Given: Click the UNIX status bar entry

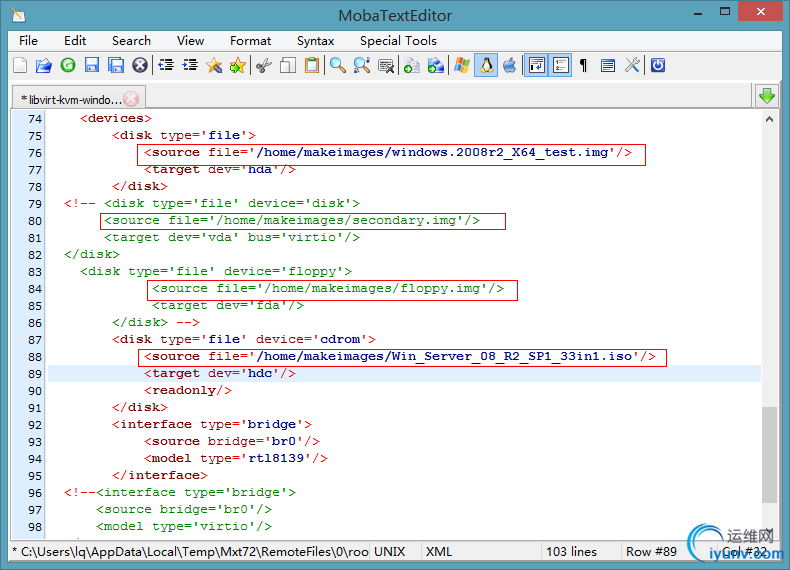Looking at the screenshot, I should click(x=389, y=552).
